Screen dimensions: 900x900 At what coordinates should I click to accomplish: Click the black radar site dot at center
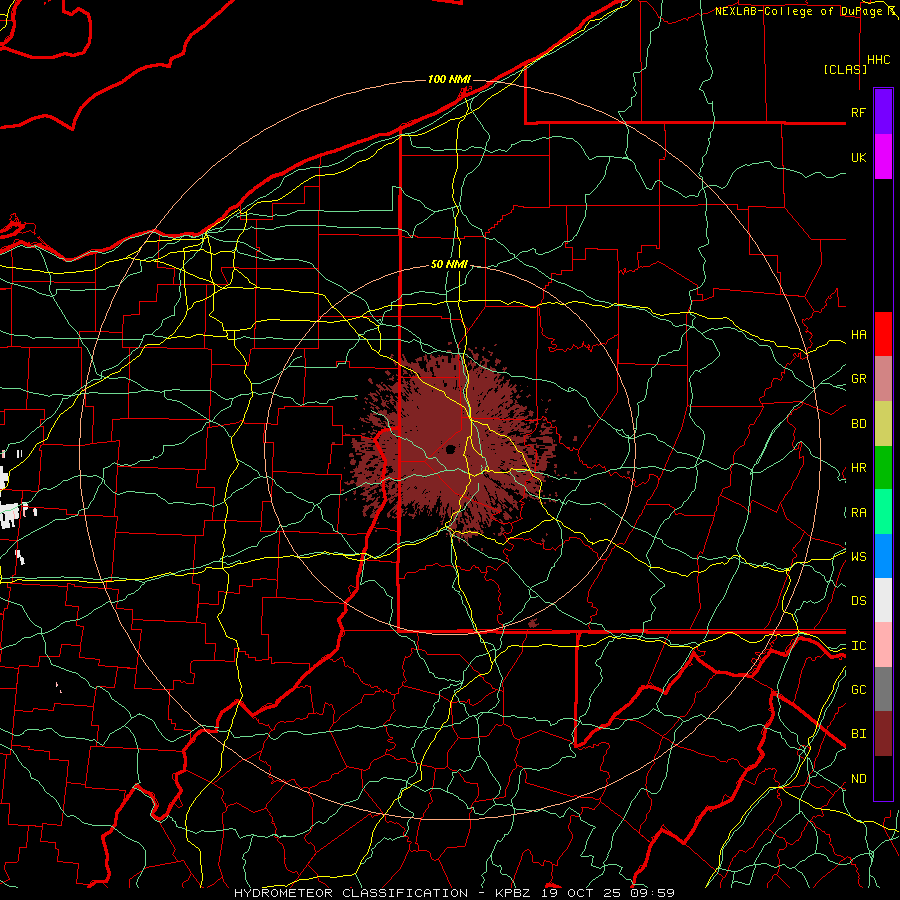point(451,449)
